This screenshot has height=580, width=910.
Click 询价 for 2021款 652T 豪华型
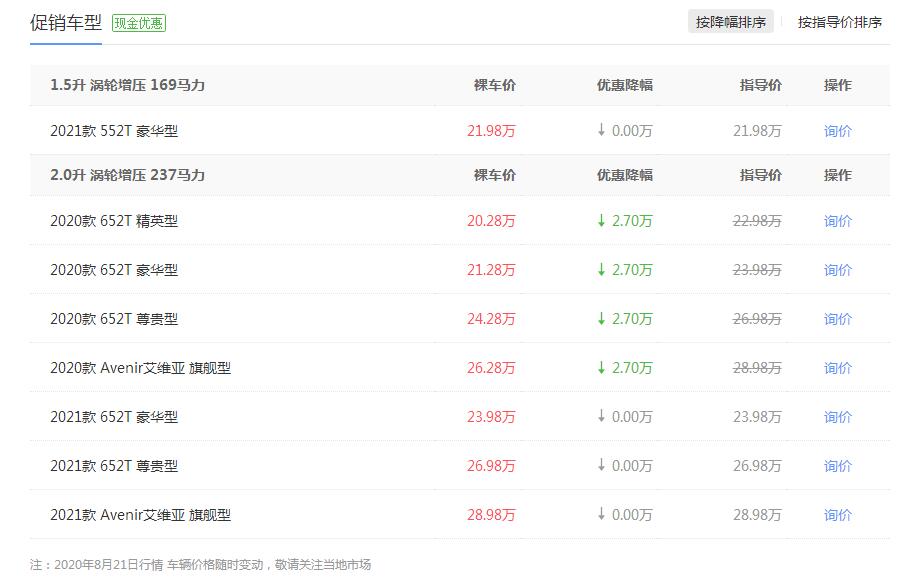pos(837,417)
